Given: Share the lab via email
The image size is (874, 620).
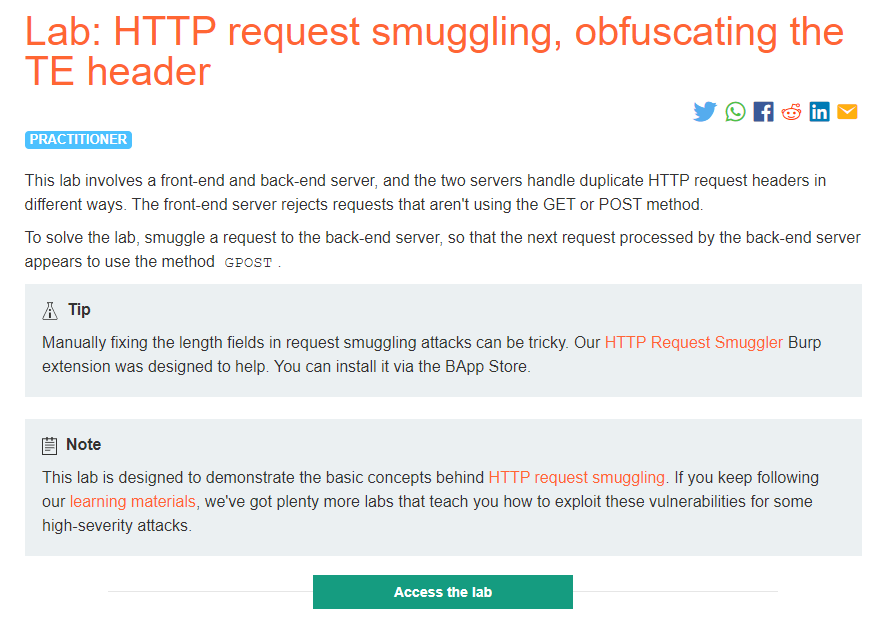Looking at the screenshot, I should [847, 111].
